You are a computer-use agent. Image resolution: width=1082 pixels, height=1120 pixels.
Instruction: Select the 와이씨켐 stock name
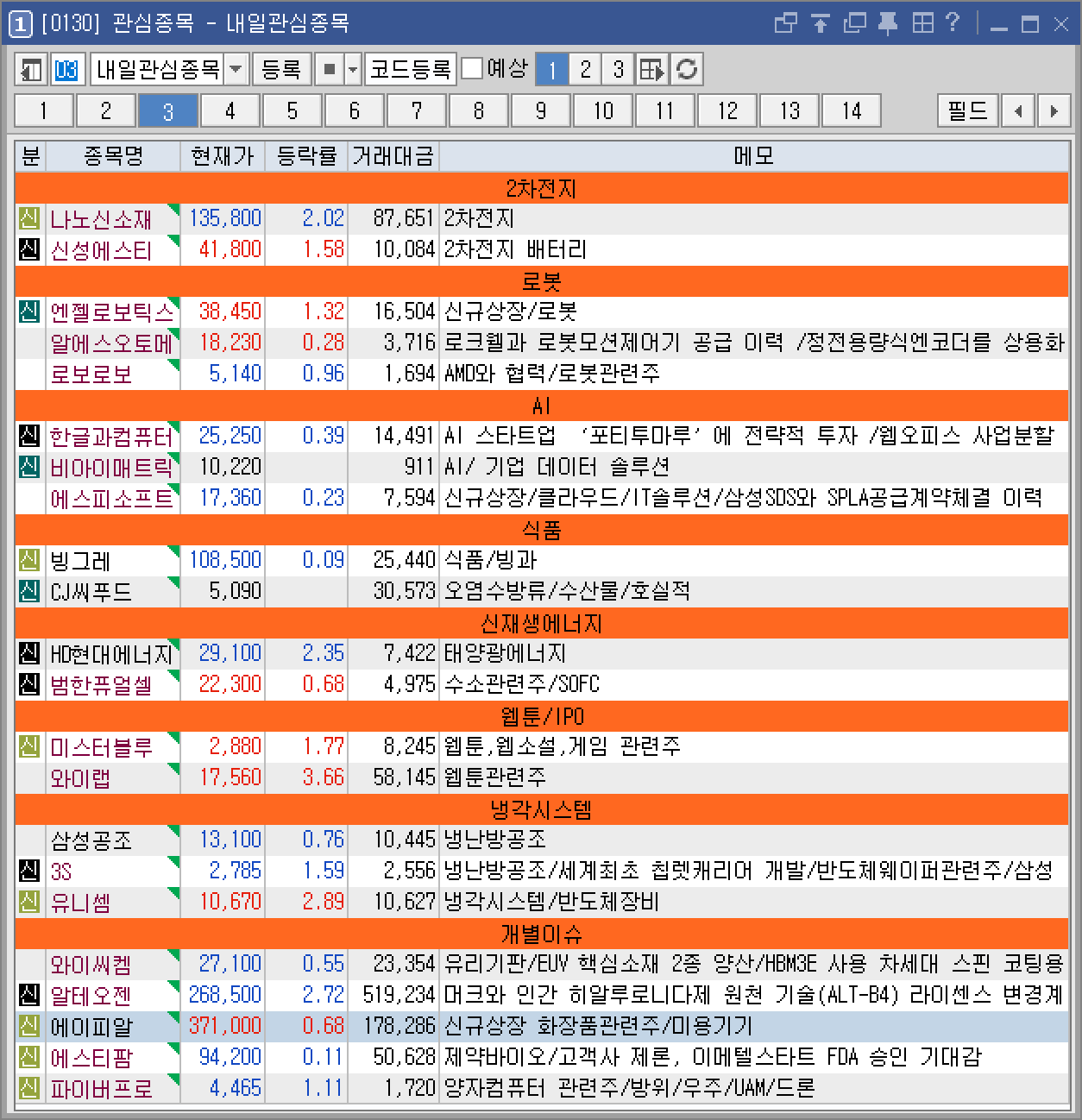click(91, 965)
